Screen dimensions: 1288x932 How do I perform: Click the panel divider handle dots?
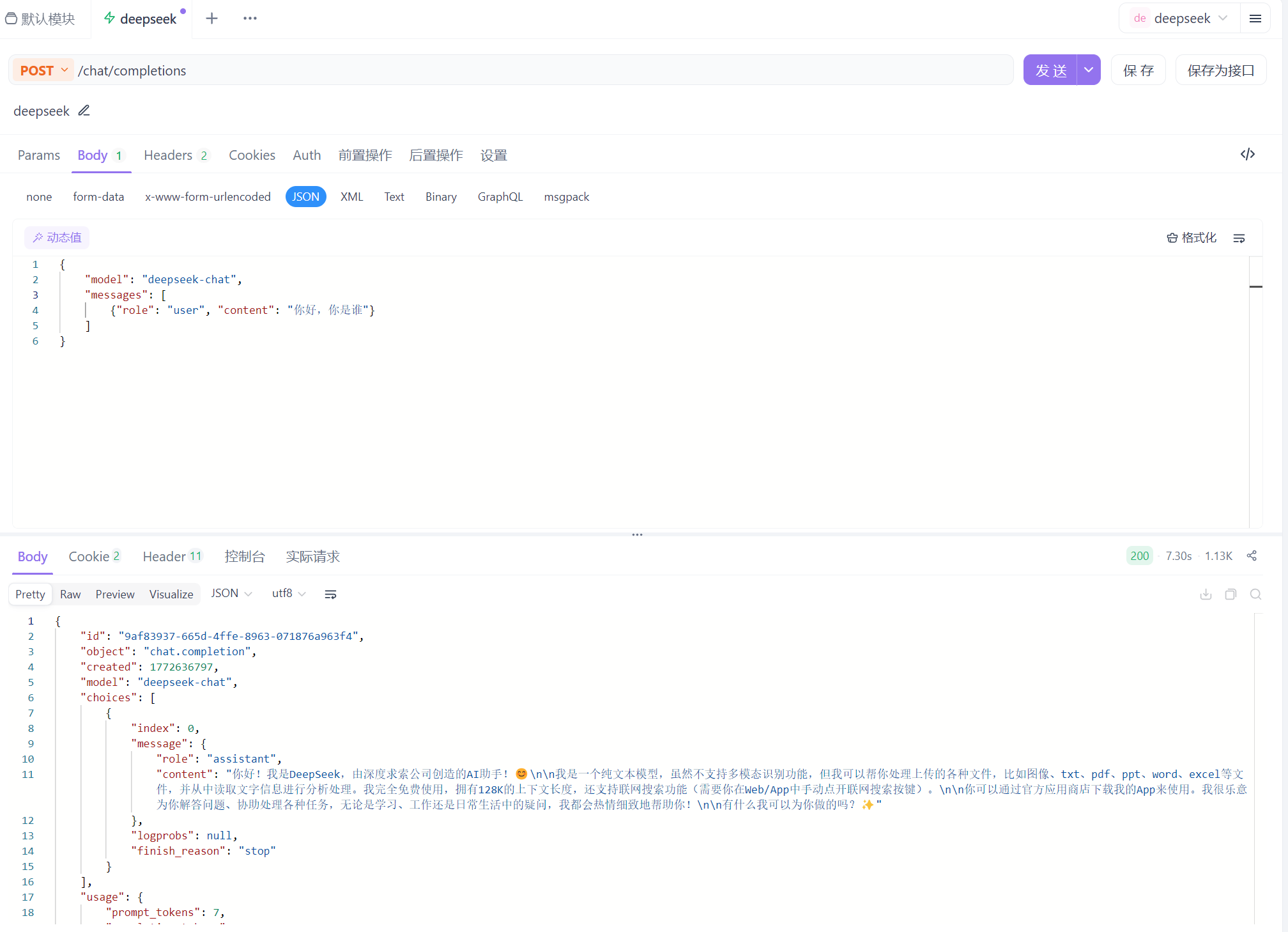tap(637, 534)
